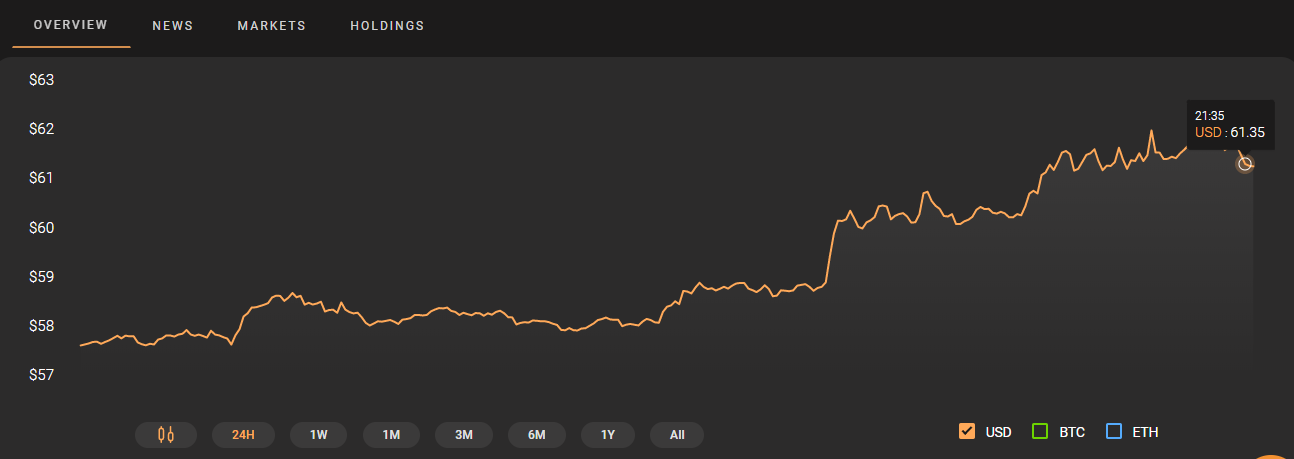Click the $63 axis label
The height and width of the screenshot is (459, 1294).
(41, 80)
